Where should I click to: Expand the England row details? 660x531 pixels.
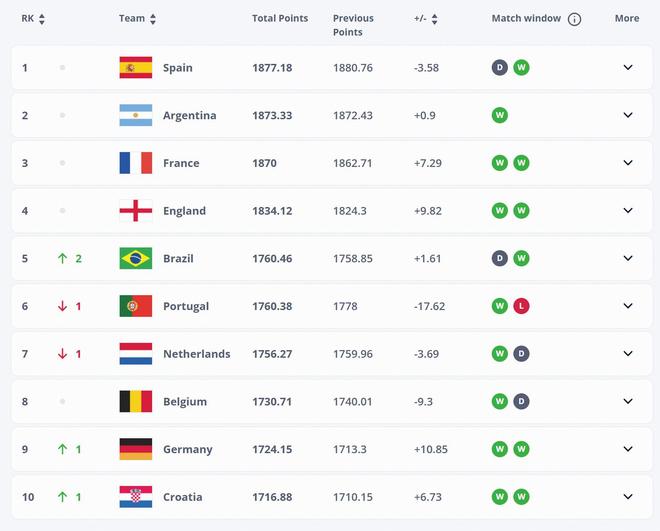pyautogui.click(x=628, y=211)
